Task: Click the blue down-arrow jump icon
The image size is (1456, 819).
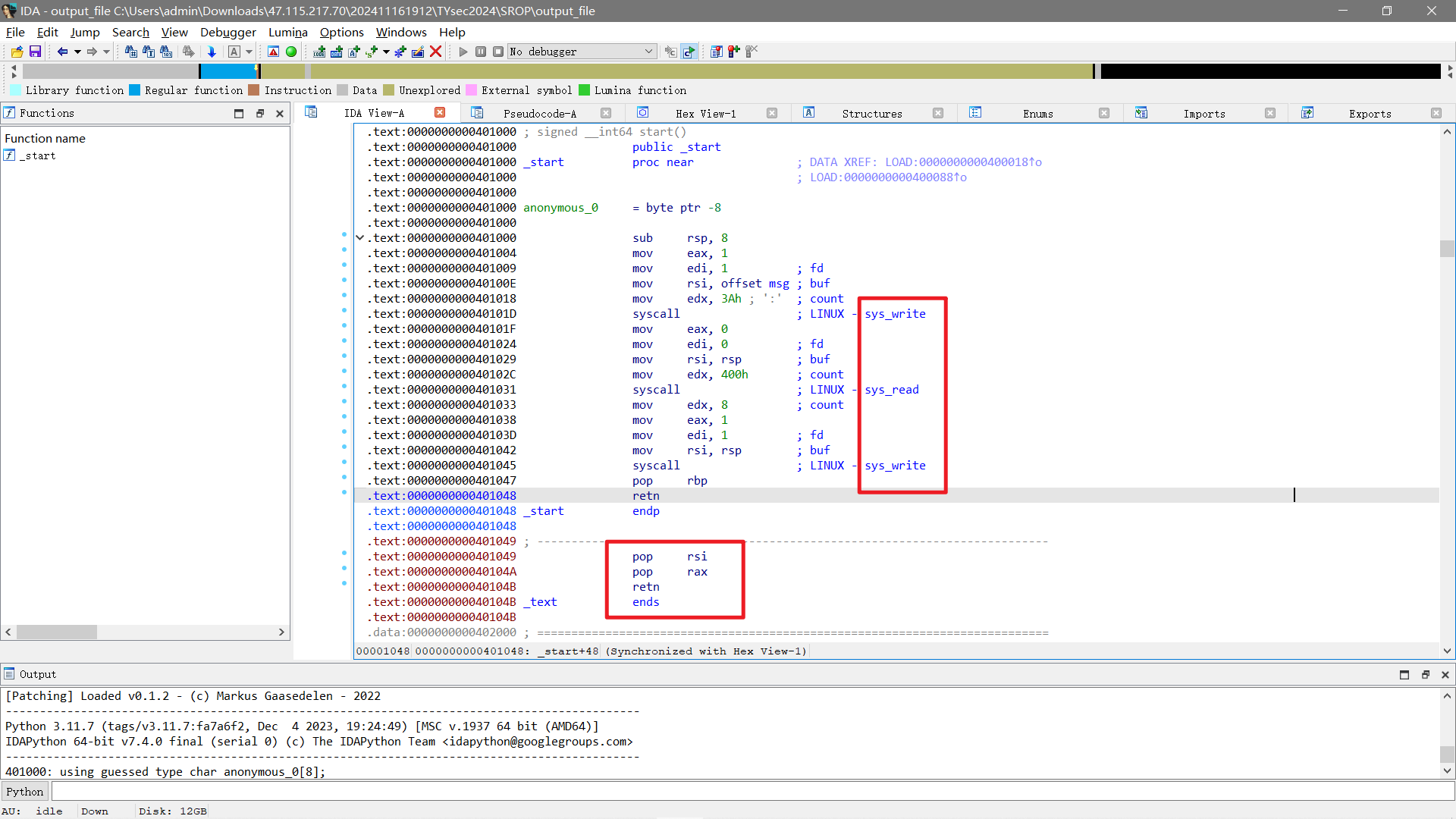Action: (212, 52)
